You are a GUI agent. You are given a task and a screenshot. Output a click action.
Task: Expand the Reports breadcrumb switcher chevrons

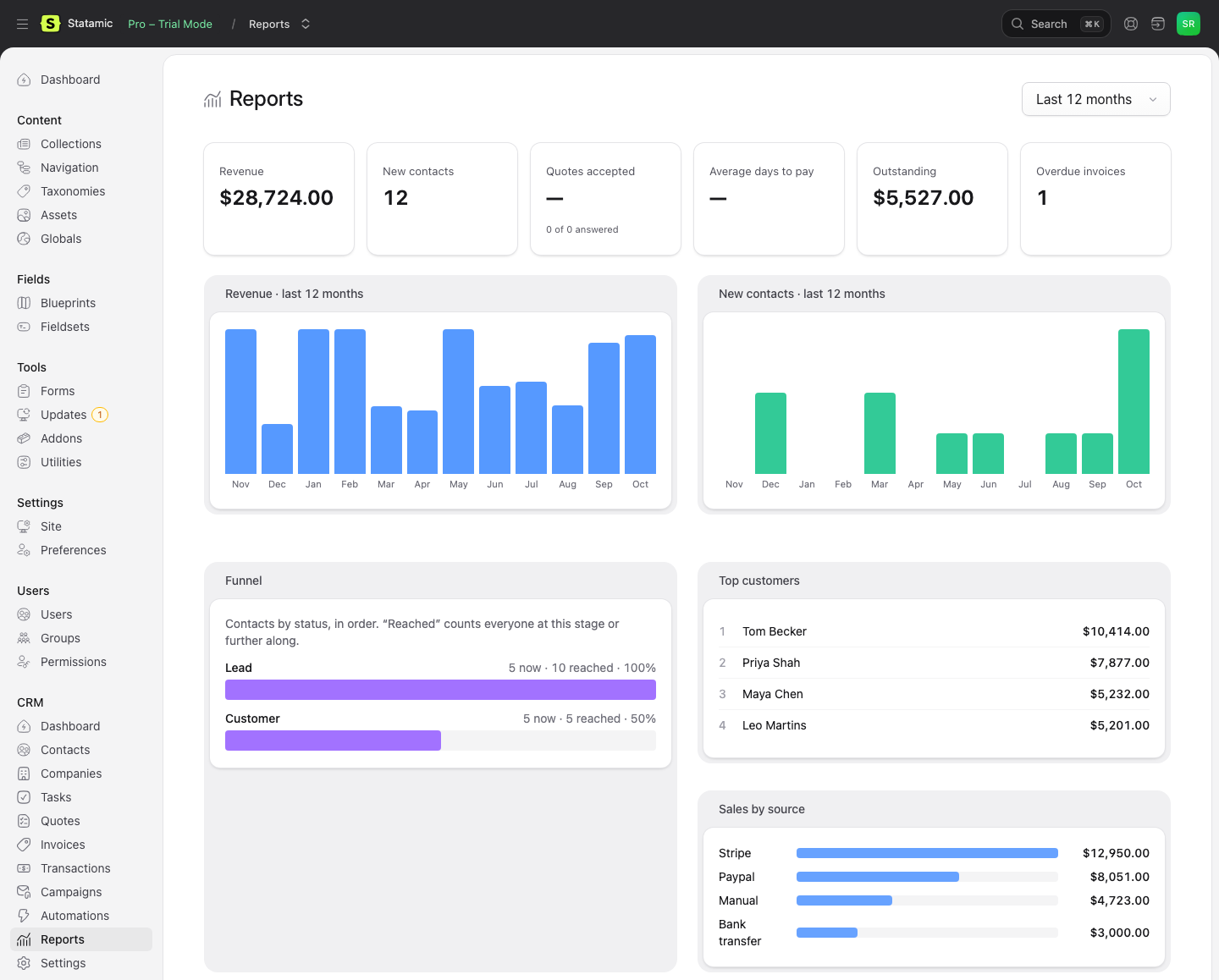point(306,24)
